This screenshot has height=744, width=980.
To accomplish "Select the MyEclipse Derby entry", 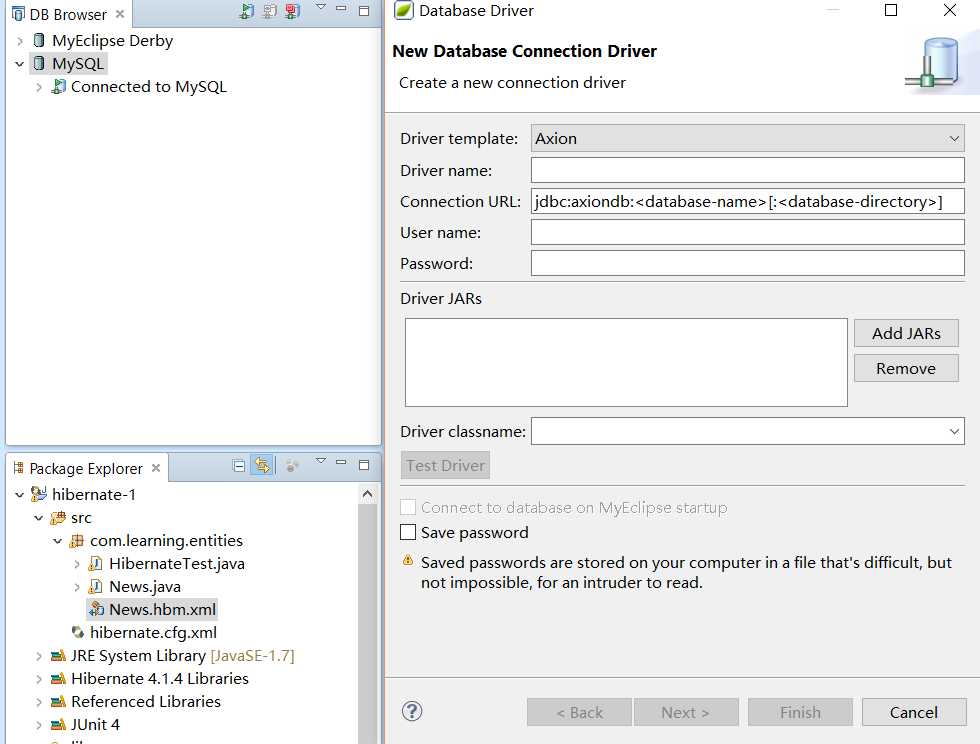I will (112, 41).
